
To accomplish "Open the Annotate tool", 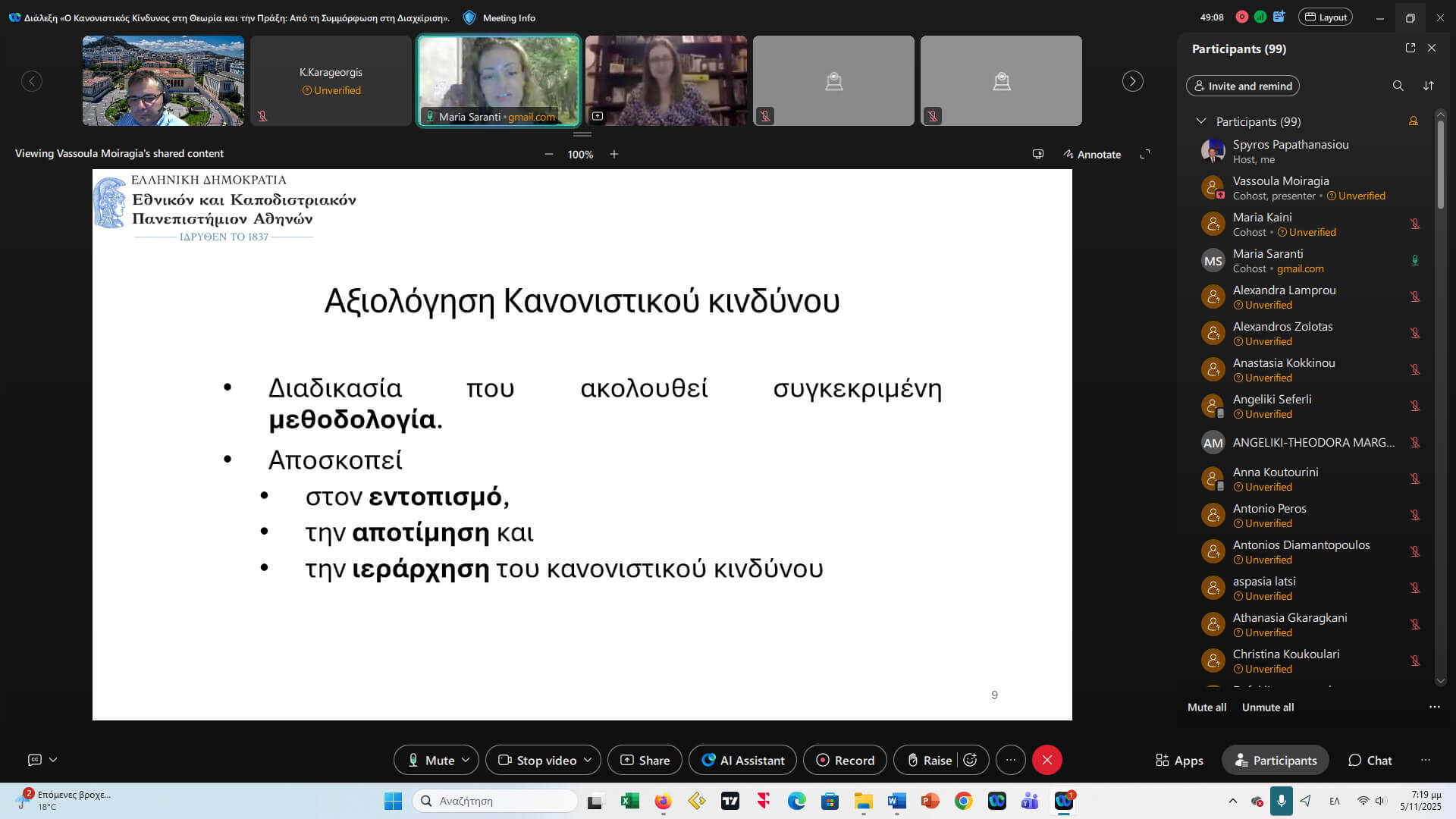I will 1092,154.
